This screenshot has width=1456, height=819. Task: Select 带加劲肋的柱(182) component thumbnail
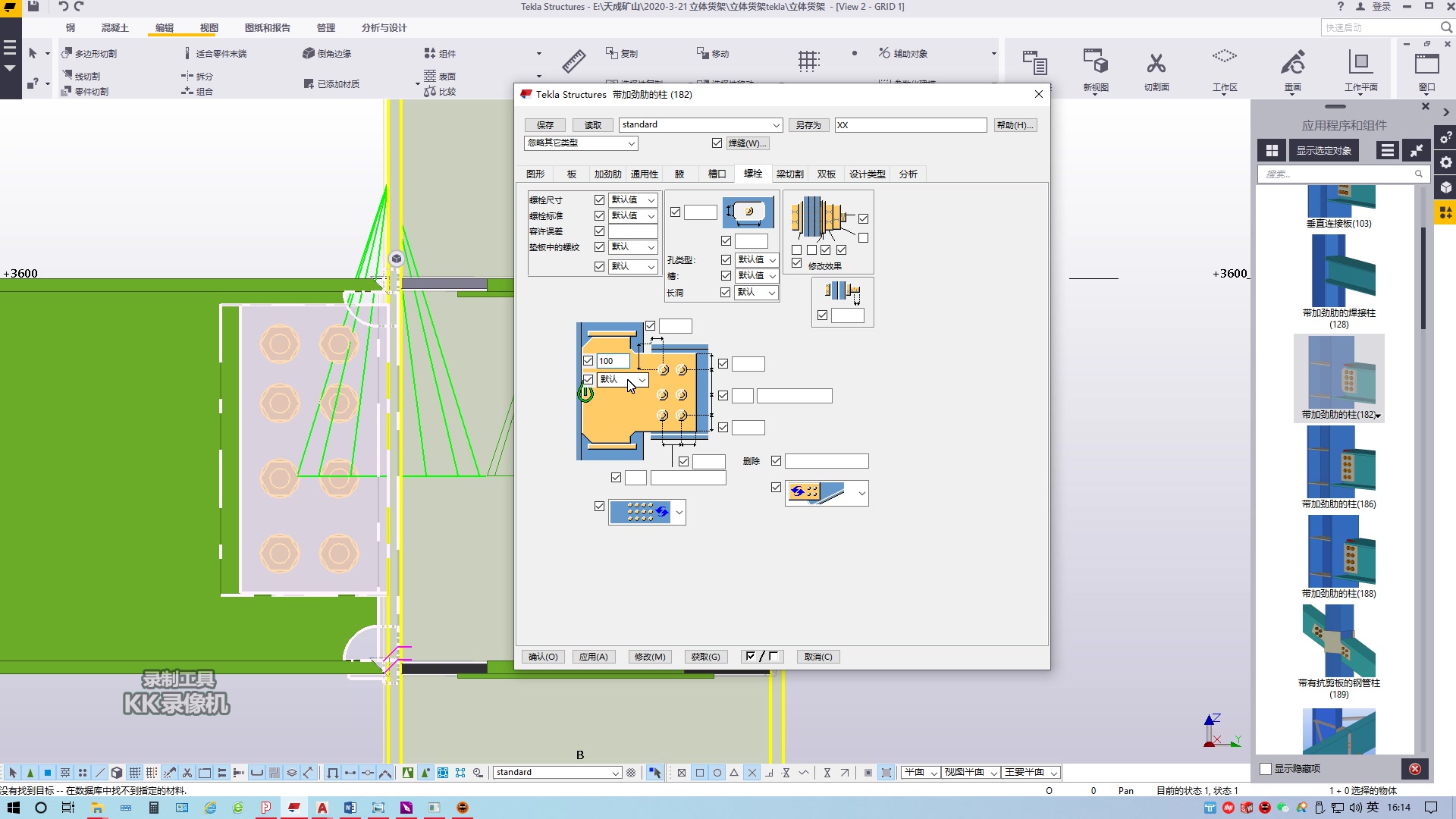(1339, 379)
